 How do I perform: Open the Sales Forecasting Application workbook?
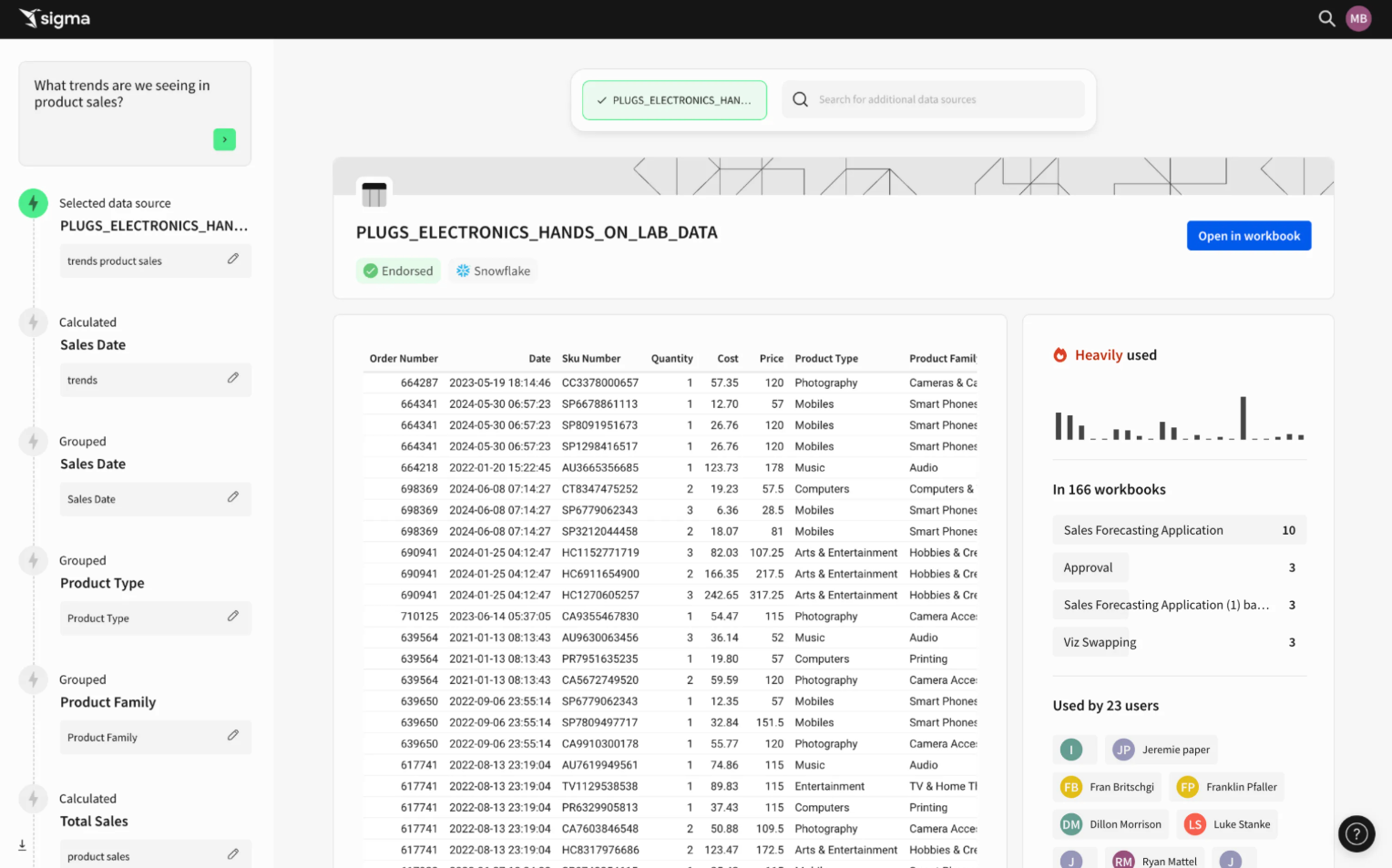[x=1143, y=530]
